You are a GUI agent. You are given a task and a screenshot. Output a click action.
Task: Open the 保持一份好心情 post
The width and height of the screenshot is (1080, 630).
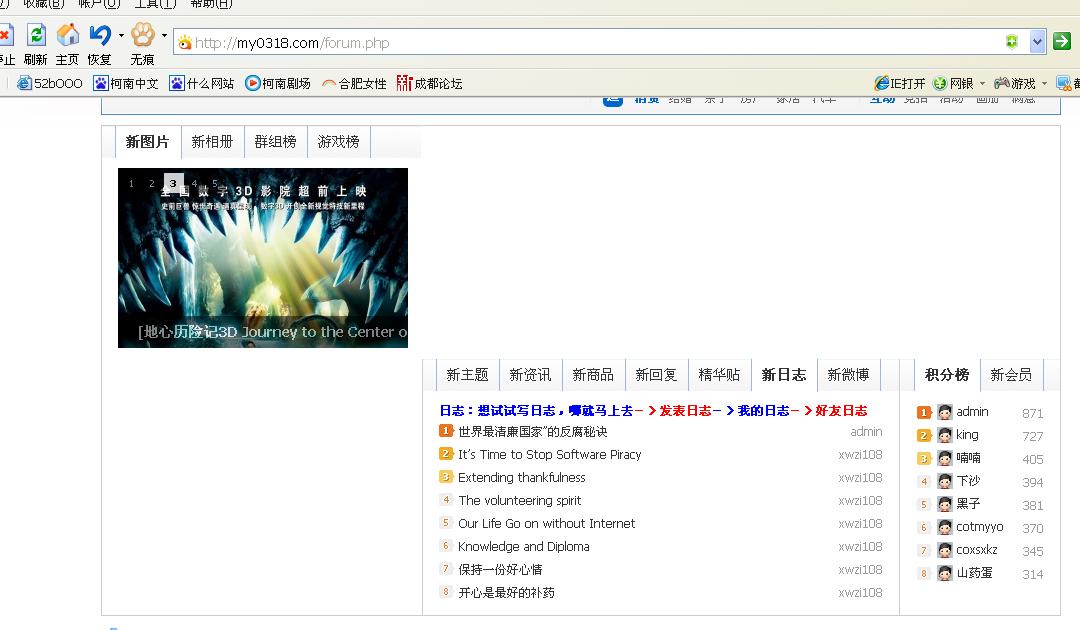coord(501,569)
